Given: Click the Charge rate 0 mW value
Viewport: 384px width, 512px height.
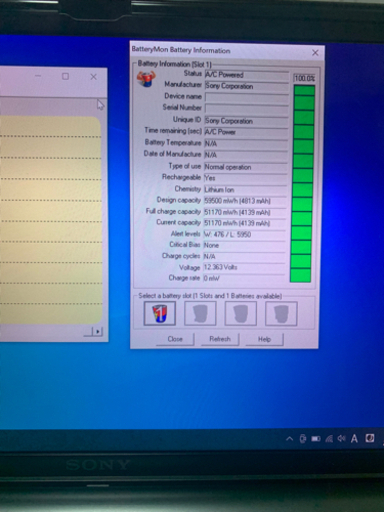Looking at the screenshot, I should [244, 278].
